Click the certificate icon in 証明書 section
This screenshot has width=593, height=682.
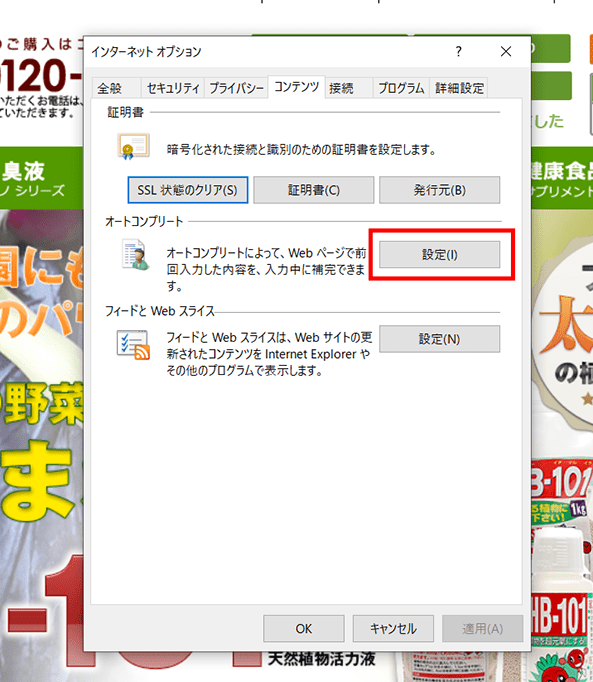click(x=134, y=147)
